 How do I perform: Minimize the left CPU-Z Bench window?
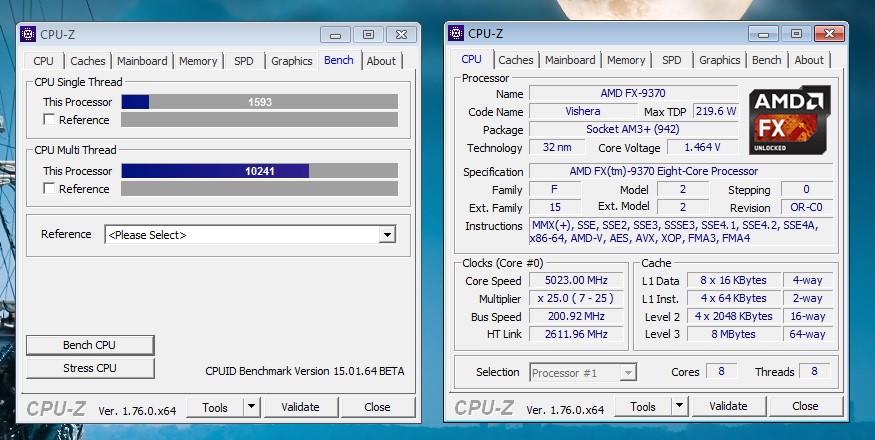tap(335, 35)
